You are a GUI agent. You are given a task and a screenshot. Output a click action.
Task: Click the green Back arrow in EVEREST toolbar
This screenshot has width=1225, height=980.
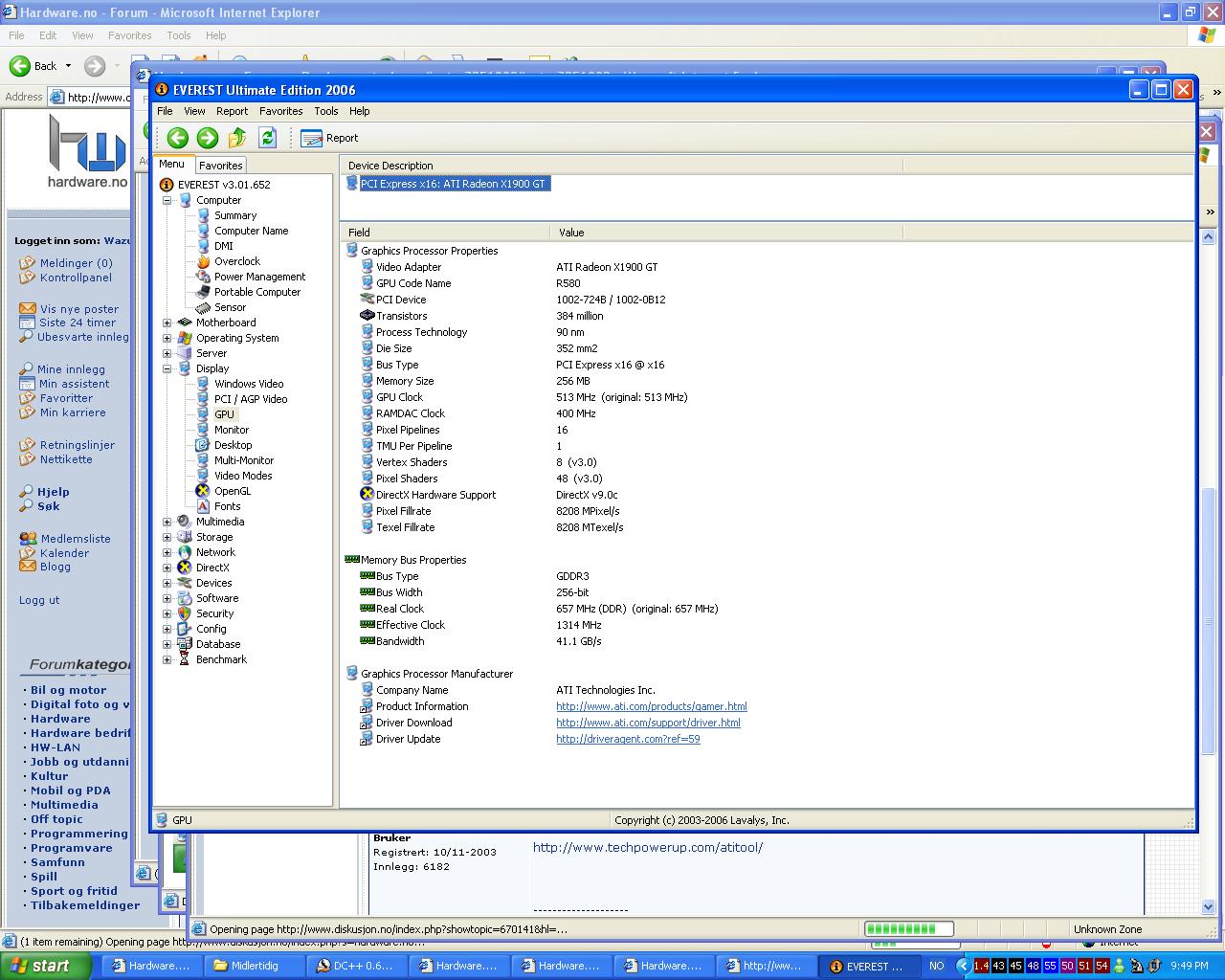(177, 138)
